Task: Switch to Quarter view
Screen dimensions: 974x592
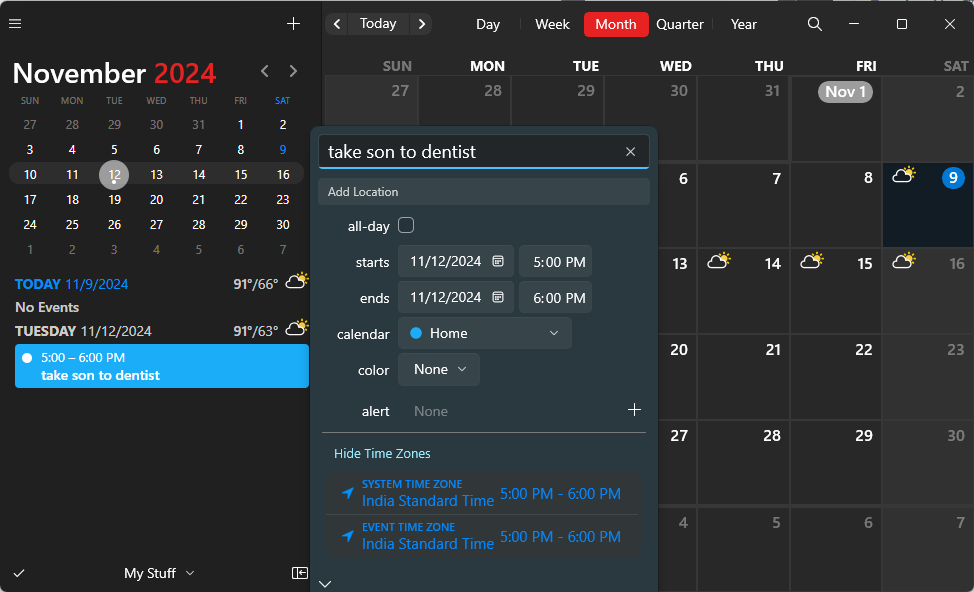Action: point(680,24)
